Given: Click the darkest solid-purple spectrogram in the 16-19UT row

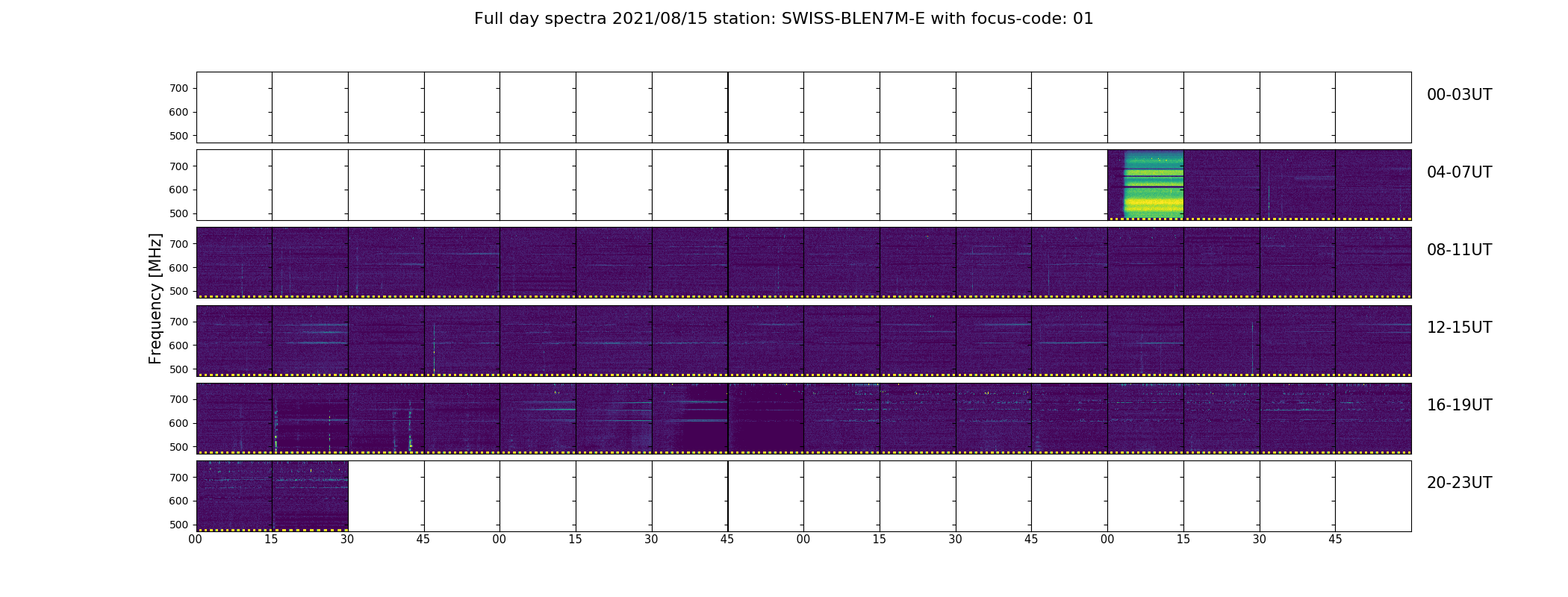Looking at the screenshot, I should 766,418.
